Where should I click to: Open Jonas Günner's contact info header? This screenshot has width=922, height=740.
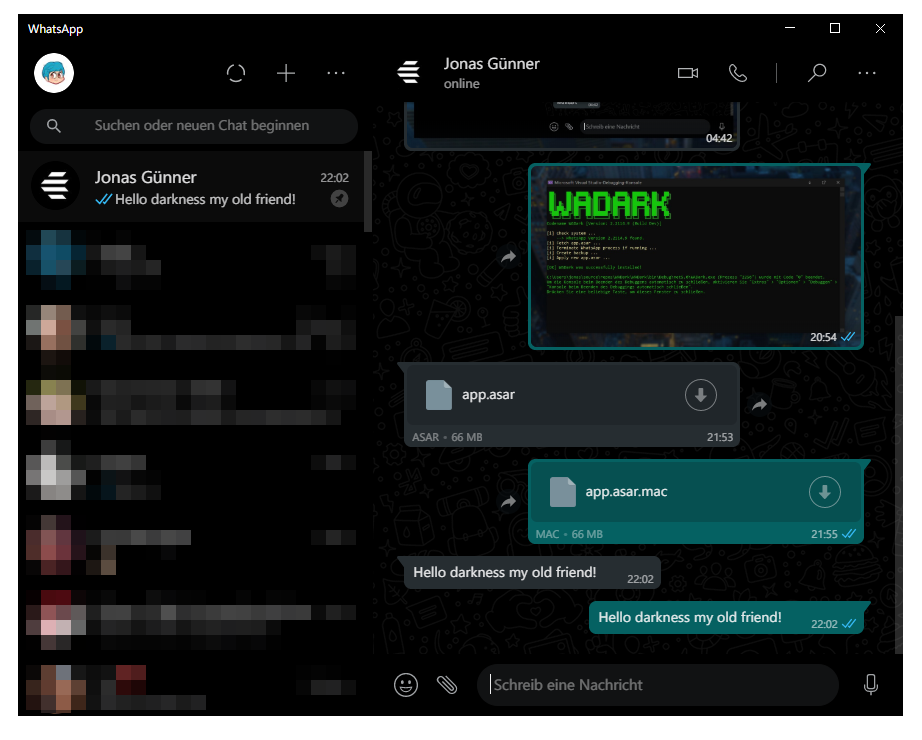pos(492,72)
